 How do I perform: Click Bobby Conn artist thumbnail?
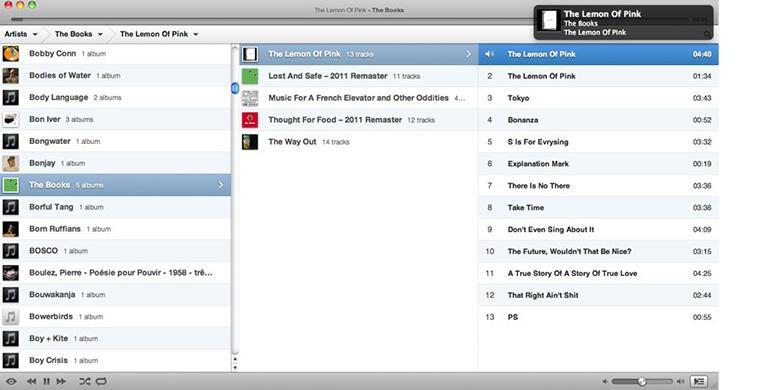tap(10, 54)
